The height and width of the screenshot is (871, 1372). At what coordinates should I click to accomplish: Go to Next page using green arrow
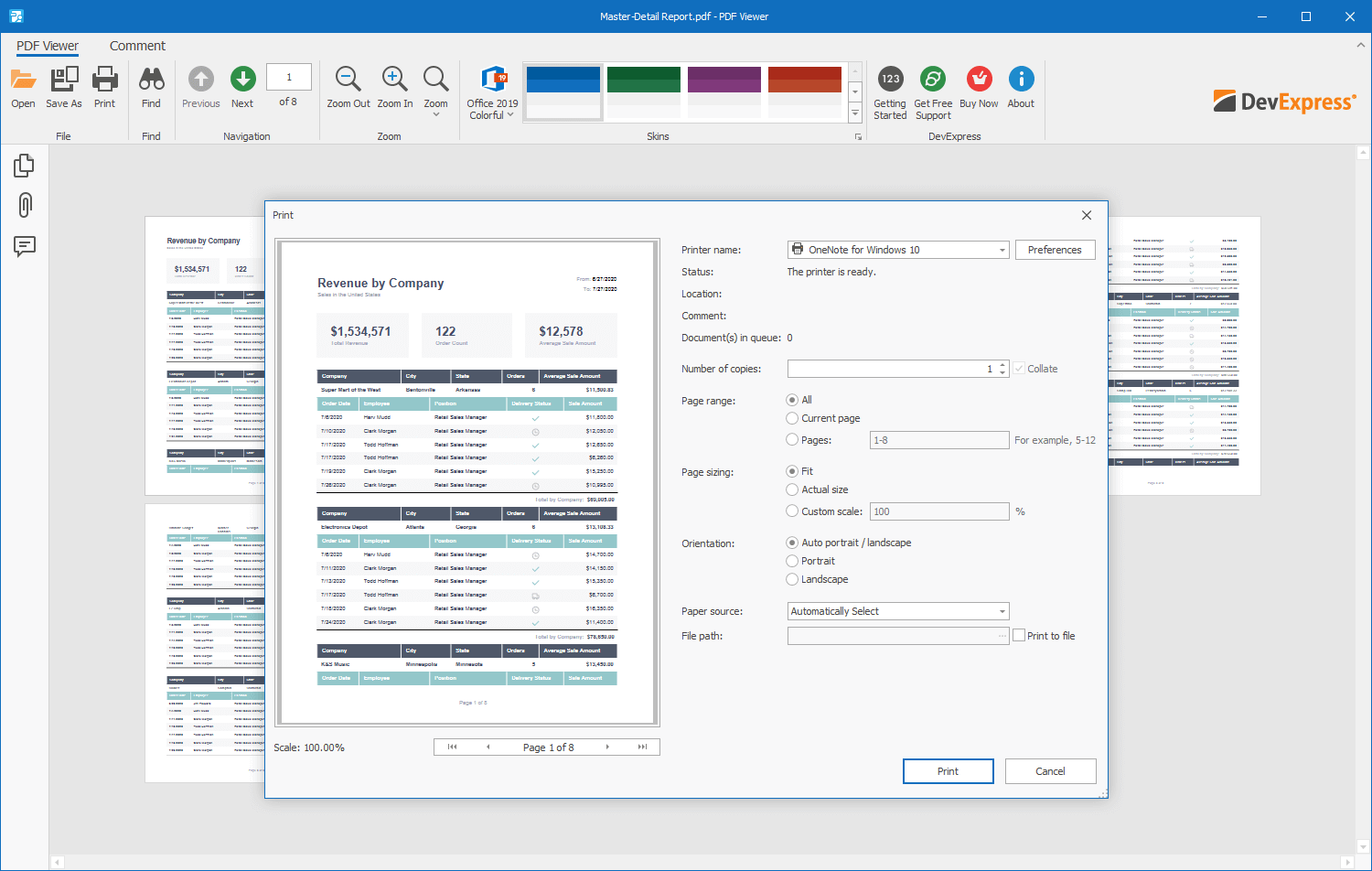pos(242,81)
